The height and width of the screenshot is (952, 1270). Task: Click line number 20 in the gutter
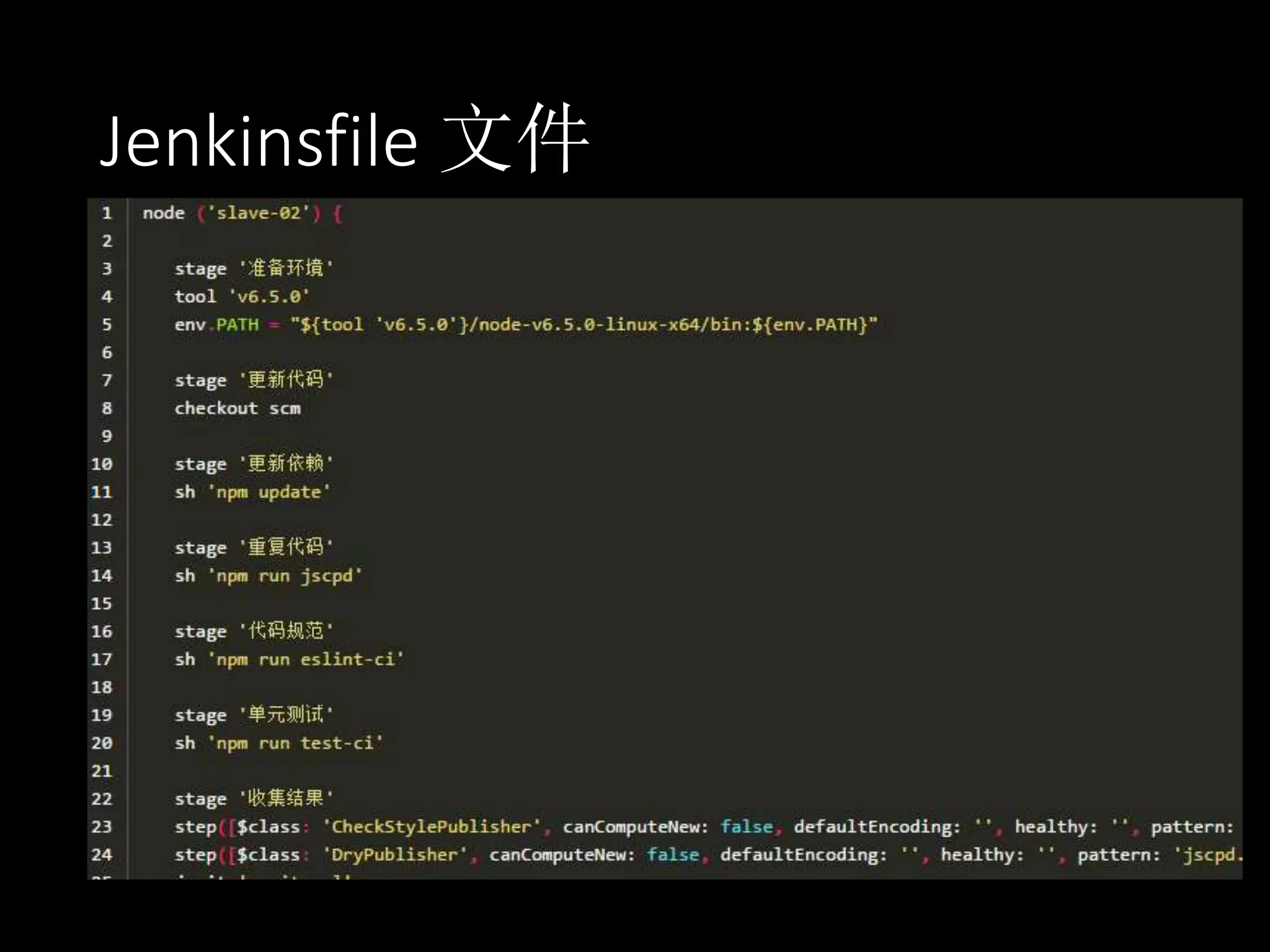(102, 743)
